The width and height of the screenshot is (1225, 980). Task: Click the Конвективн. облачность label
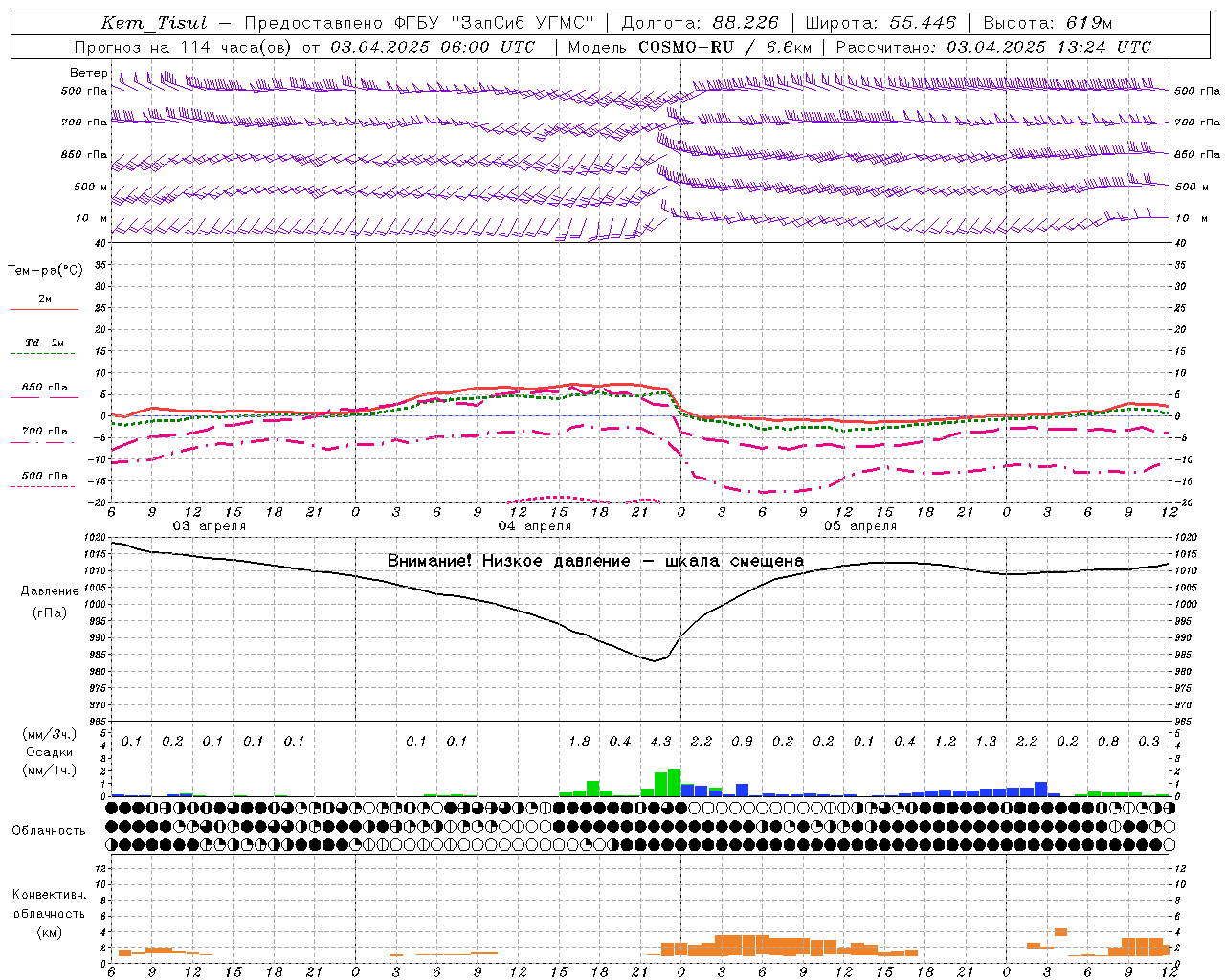pos(49,904)
